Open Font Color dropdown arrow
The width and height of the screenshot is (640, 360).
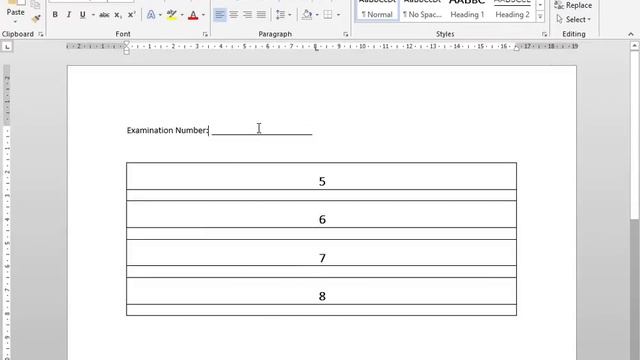203,15
